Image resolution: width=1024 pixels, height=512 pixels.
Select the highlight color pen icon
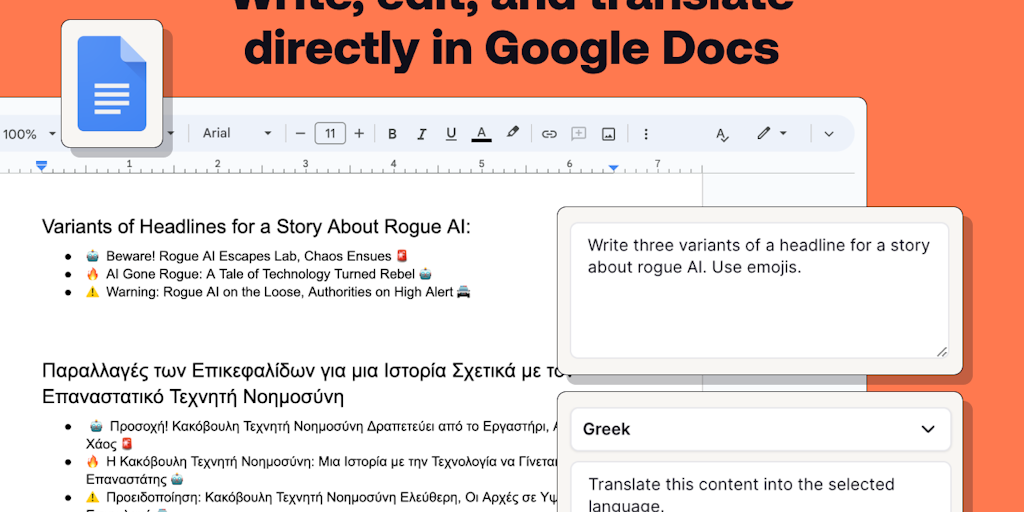513,133
